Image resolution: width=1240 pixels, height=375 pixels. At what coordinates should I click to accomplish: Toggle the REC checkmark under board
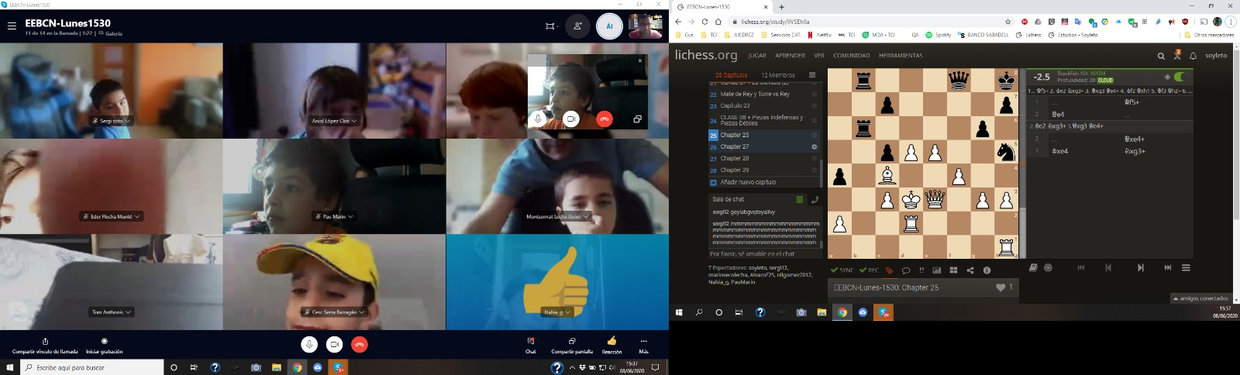click(x=869, y=270)
